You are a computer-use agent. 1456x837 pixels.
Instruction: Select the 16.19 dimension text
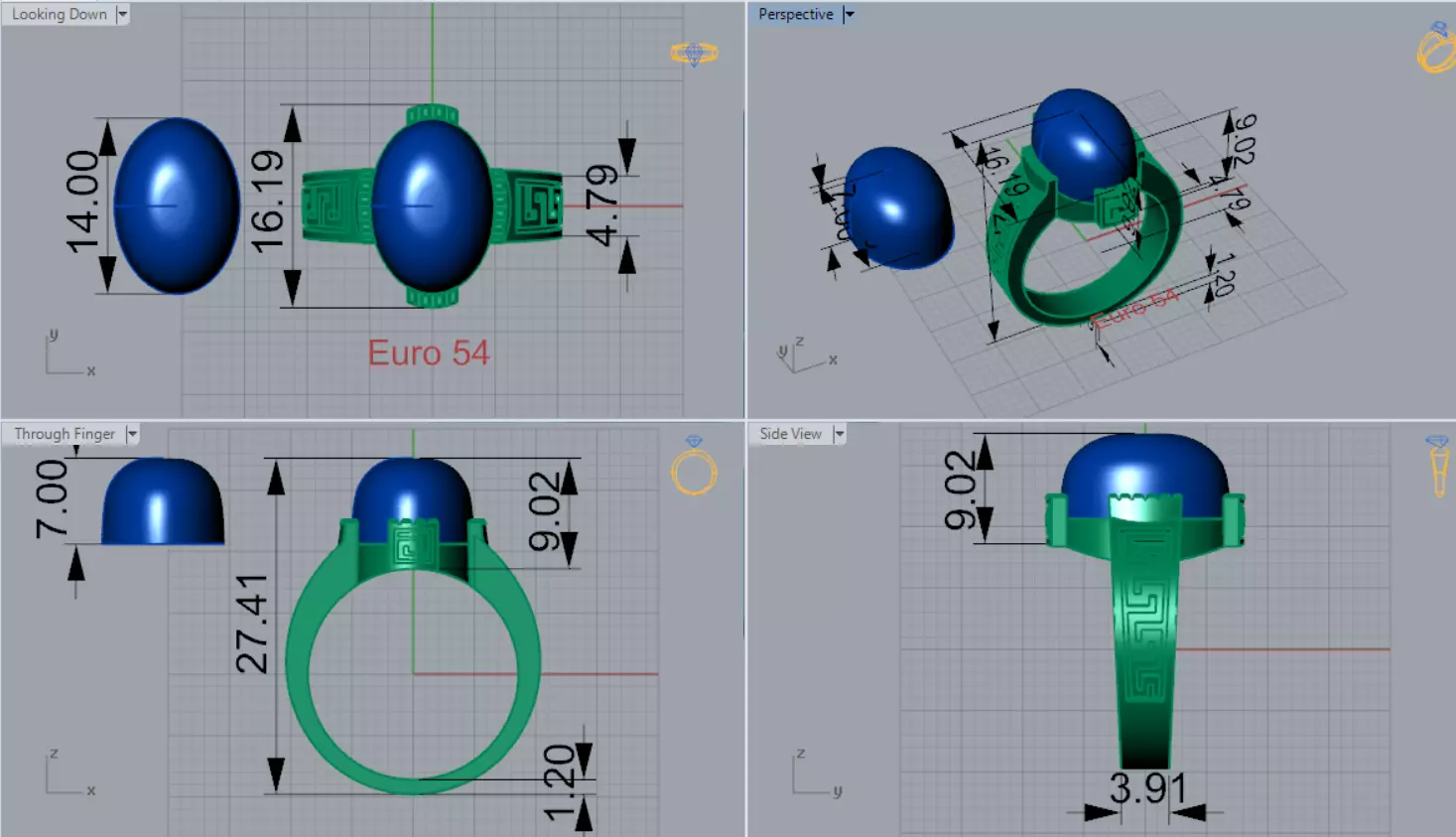268,202
